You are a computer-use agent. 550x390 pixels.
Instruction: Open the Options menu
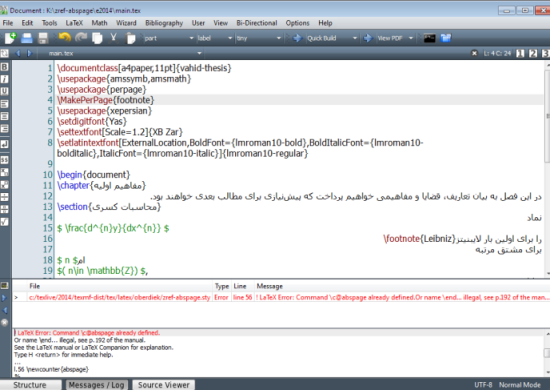coord(297,23)
